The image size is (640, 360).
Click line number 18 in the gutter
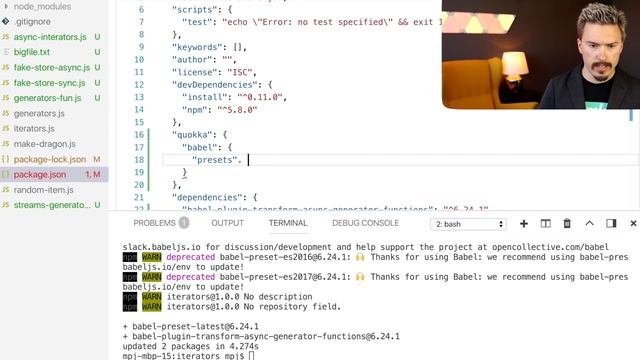click(139, 160)
